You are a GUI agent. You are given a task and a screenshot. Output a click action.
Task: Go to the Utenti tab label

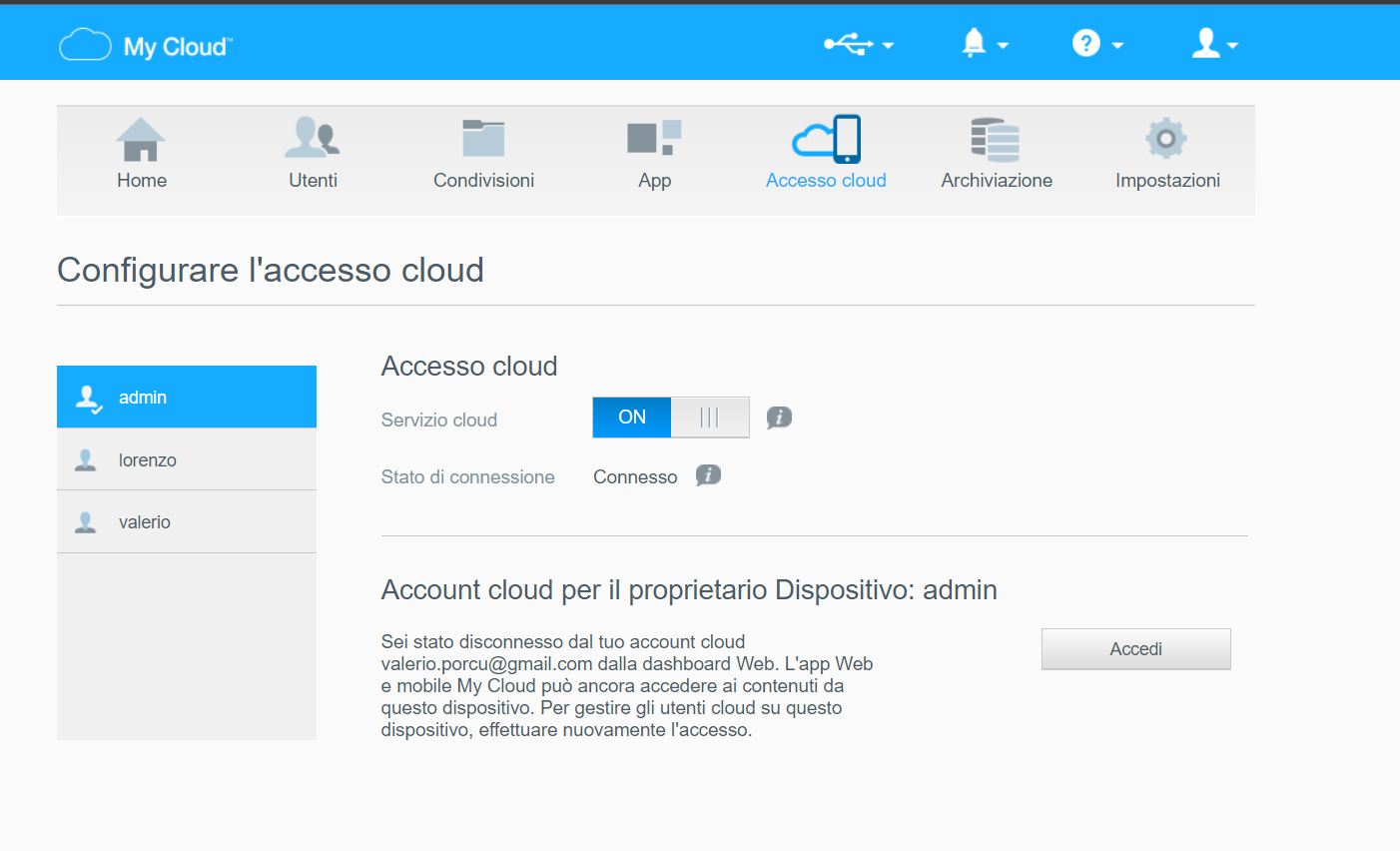click(314, 181)
